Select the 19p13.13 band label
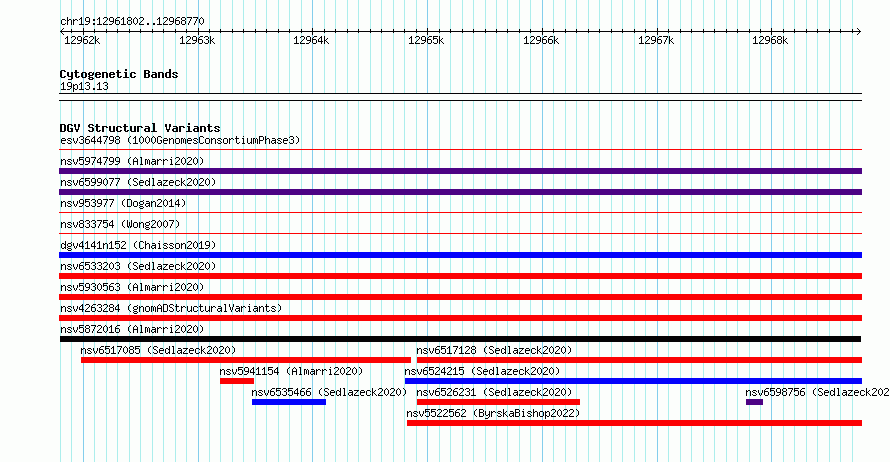Screen dimensions: 890x462 click(84, 86)
